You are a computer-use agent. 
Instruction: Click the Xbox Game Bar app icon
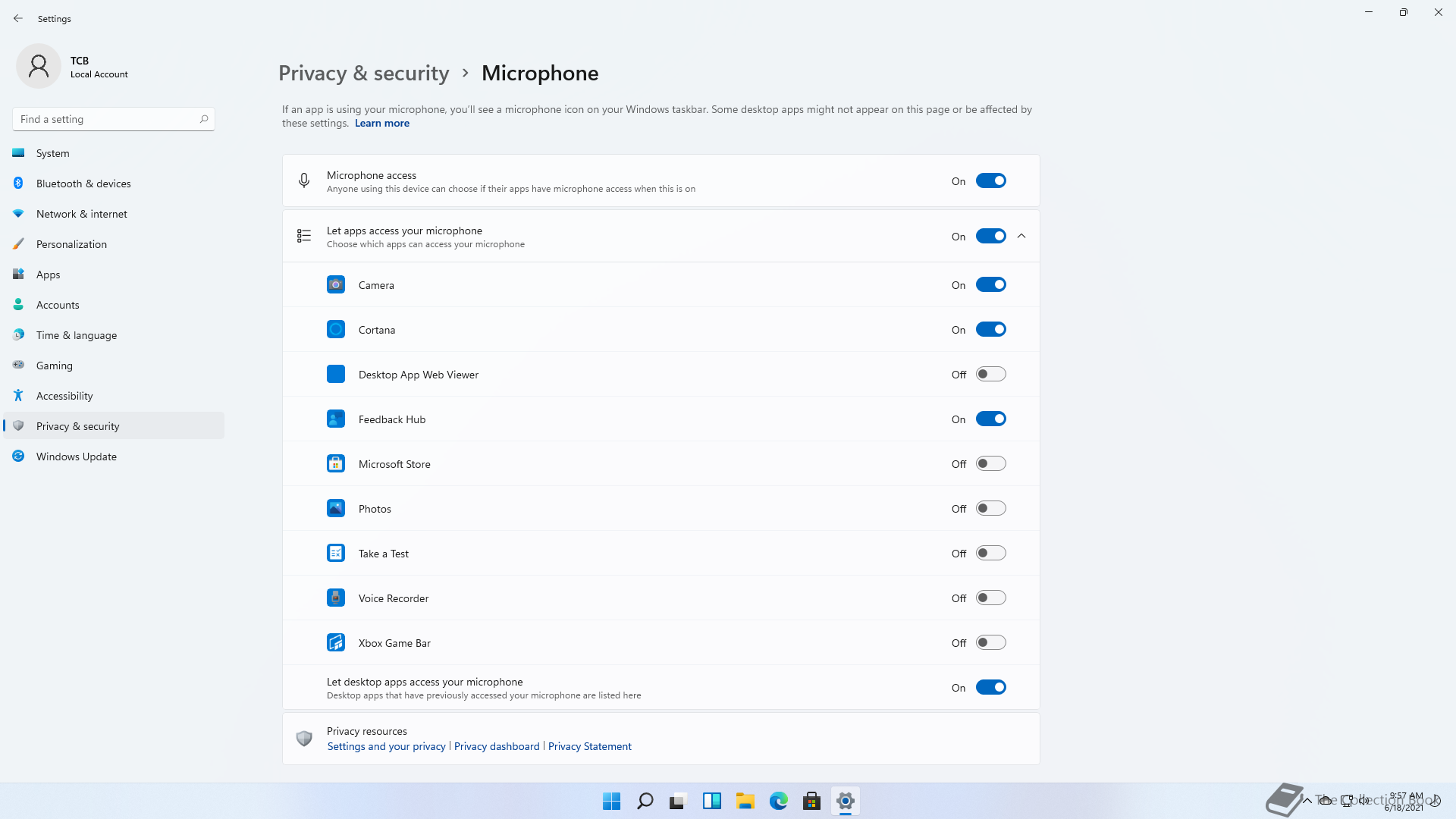[x=336, y=642]
